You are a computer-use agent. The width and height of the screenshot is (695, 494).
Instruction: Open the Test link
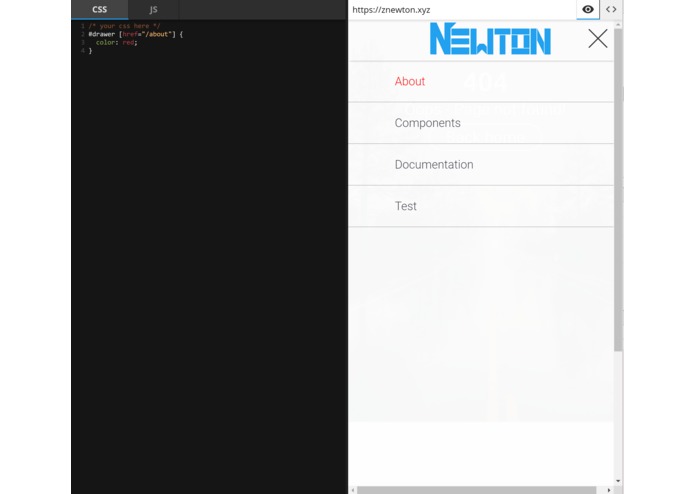point(406,206)
